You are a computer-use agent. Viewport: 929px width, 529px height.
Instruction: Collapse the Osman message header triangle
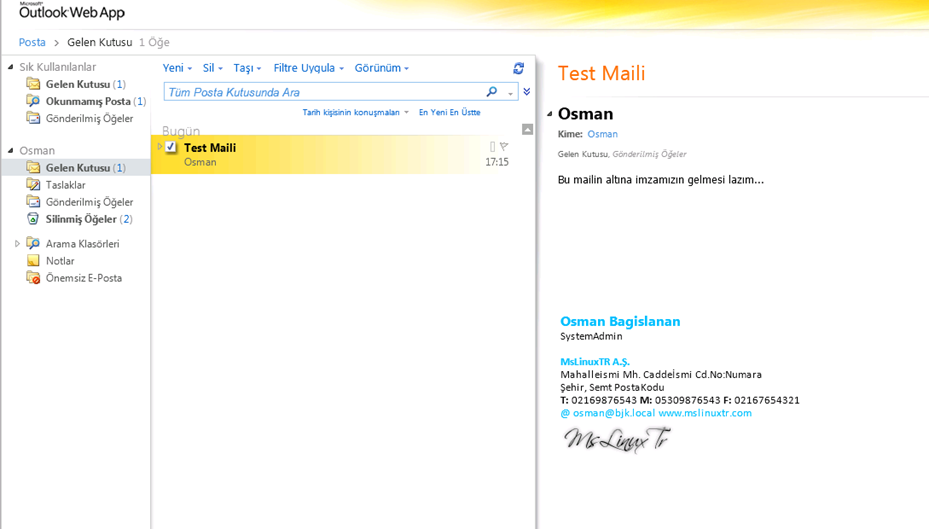(x=549, y=114)
